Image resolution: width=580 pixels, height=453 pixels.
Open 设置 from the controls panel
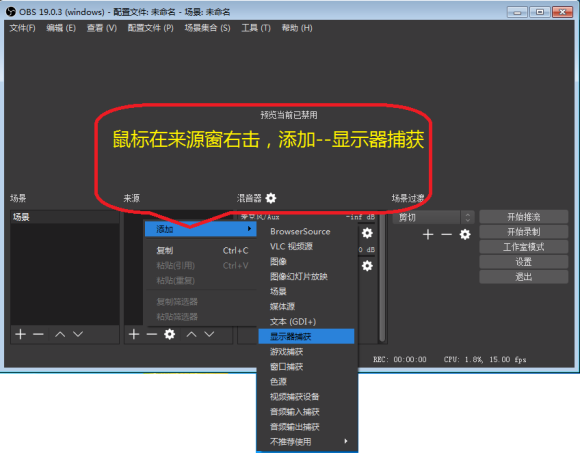click(x=523, y=262)
